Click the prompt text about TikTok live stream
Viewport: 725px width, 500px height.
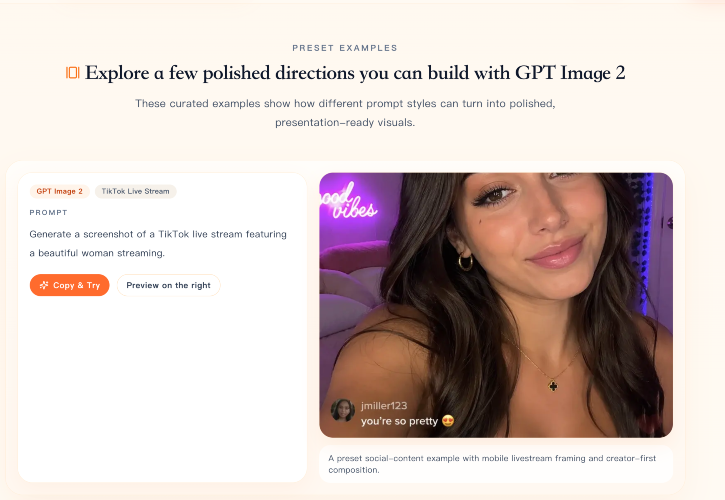[158, 243]
